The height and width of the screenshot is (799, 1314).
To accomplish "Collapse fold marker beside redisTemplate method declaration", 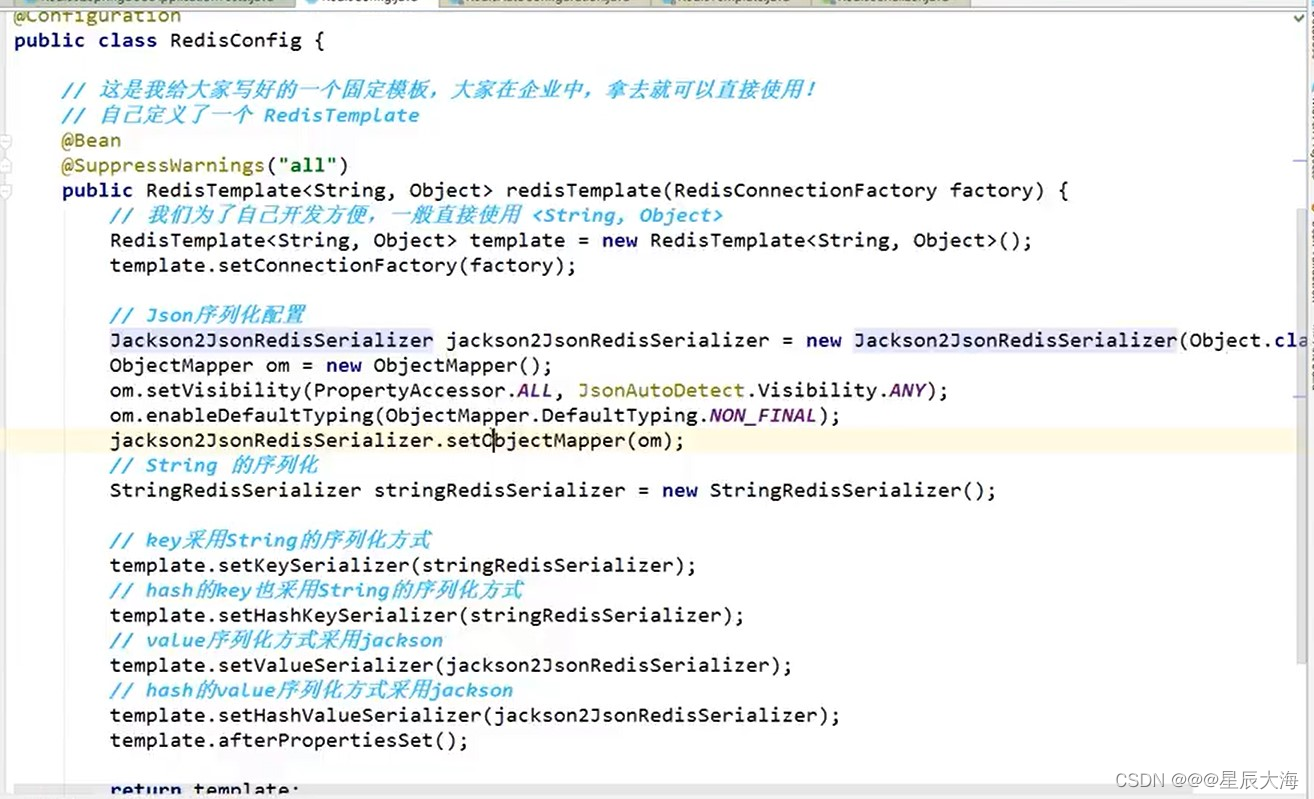I will tap(6, 191).
